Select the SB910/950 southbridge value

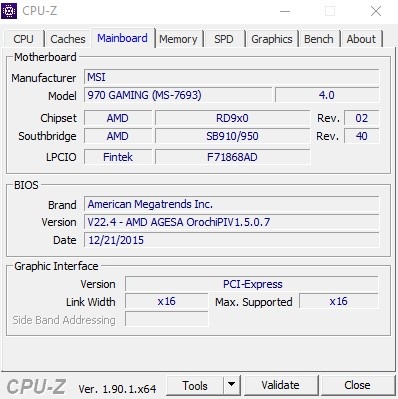[233, 136]
